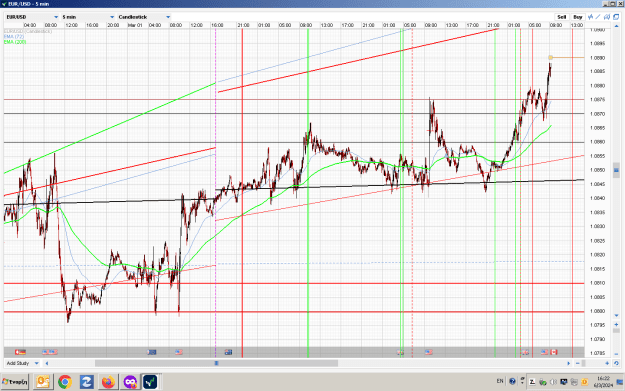
Task: Click the vertical zoom plus icon
Action: tap(616, 324)
